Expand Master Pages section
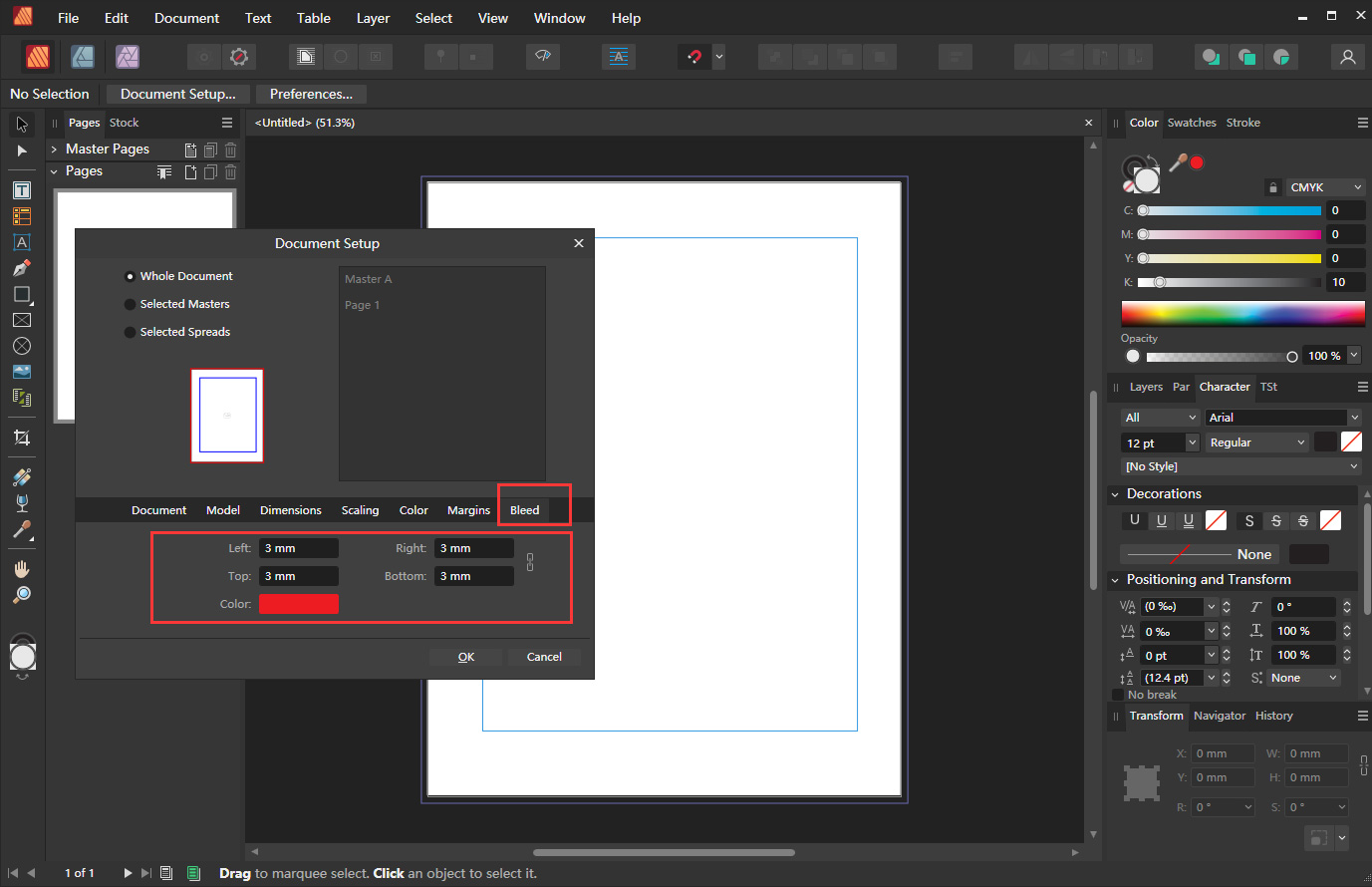This screenshot has width=1372, height=887. 54,149
